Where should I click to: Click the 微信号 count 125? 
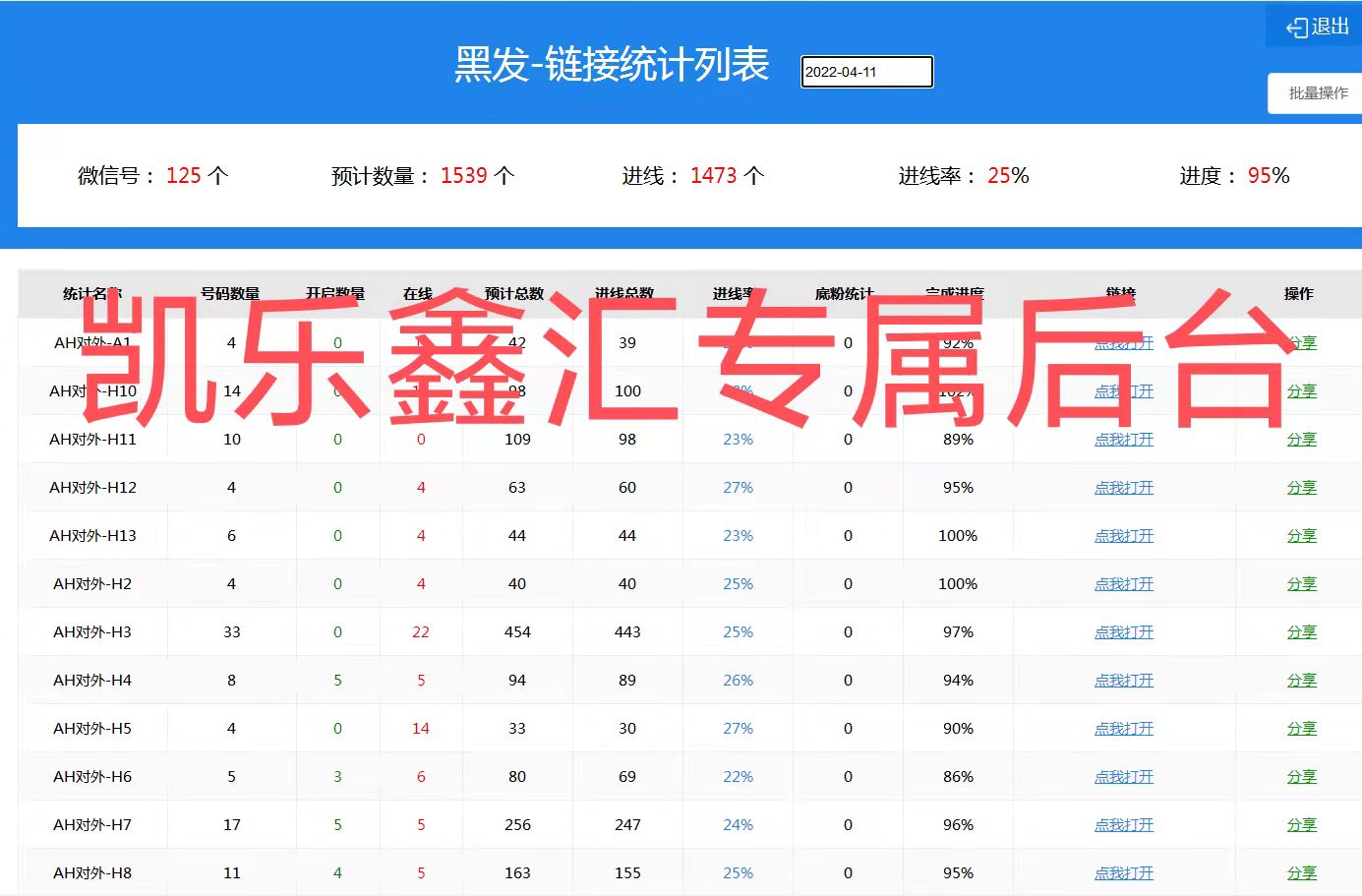coord(183,176)
